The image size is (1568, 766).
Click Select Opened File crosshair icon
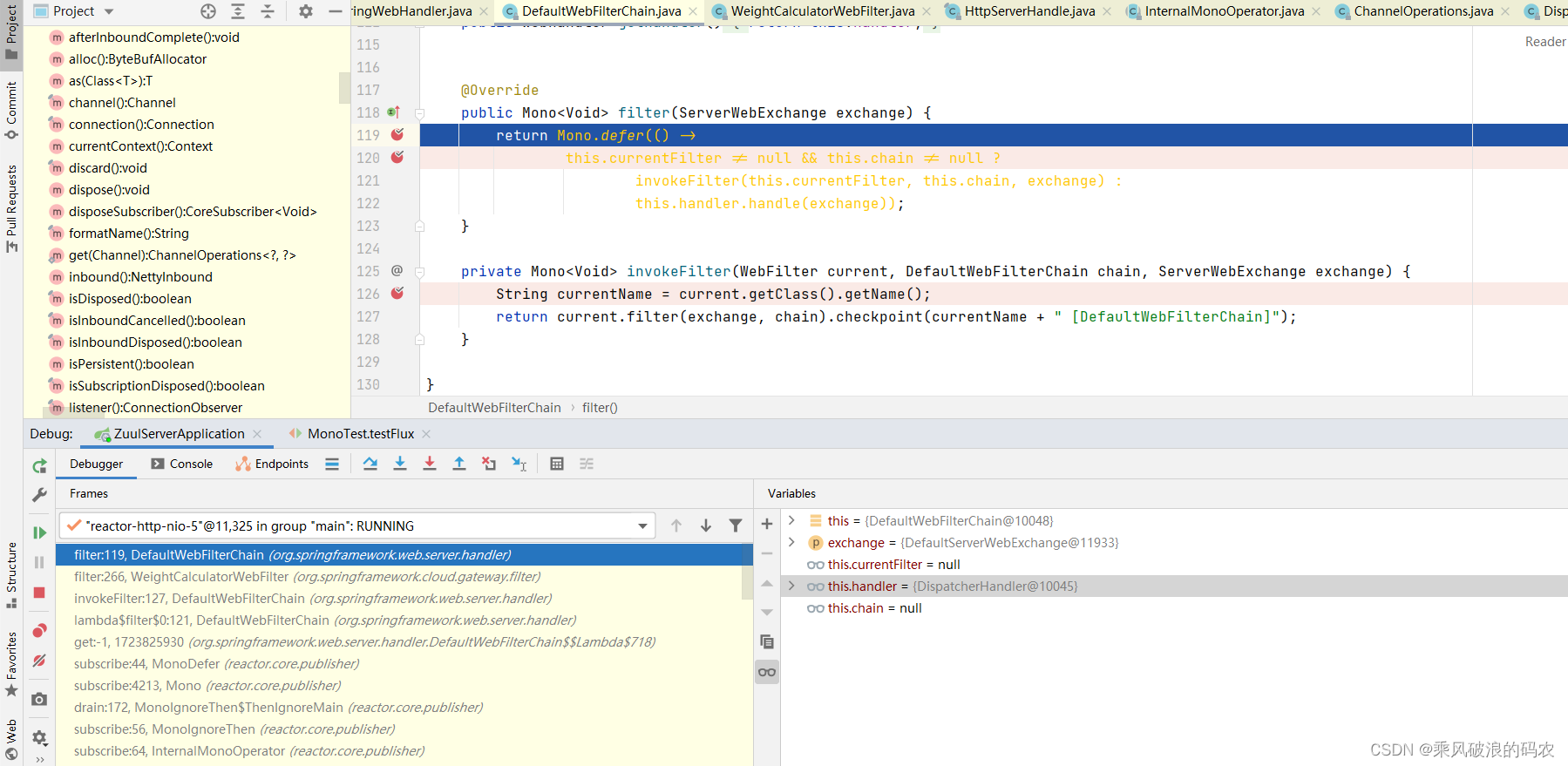pos(208,11)
